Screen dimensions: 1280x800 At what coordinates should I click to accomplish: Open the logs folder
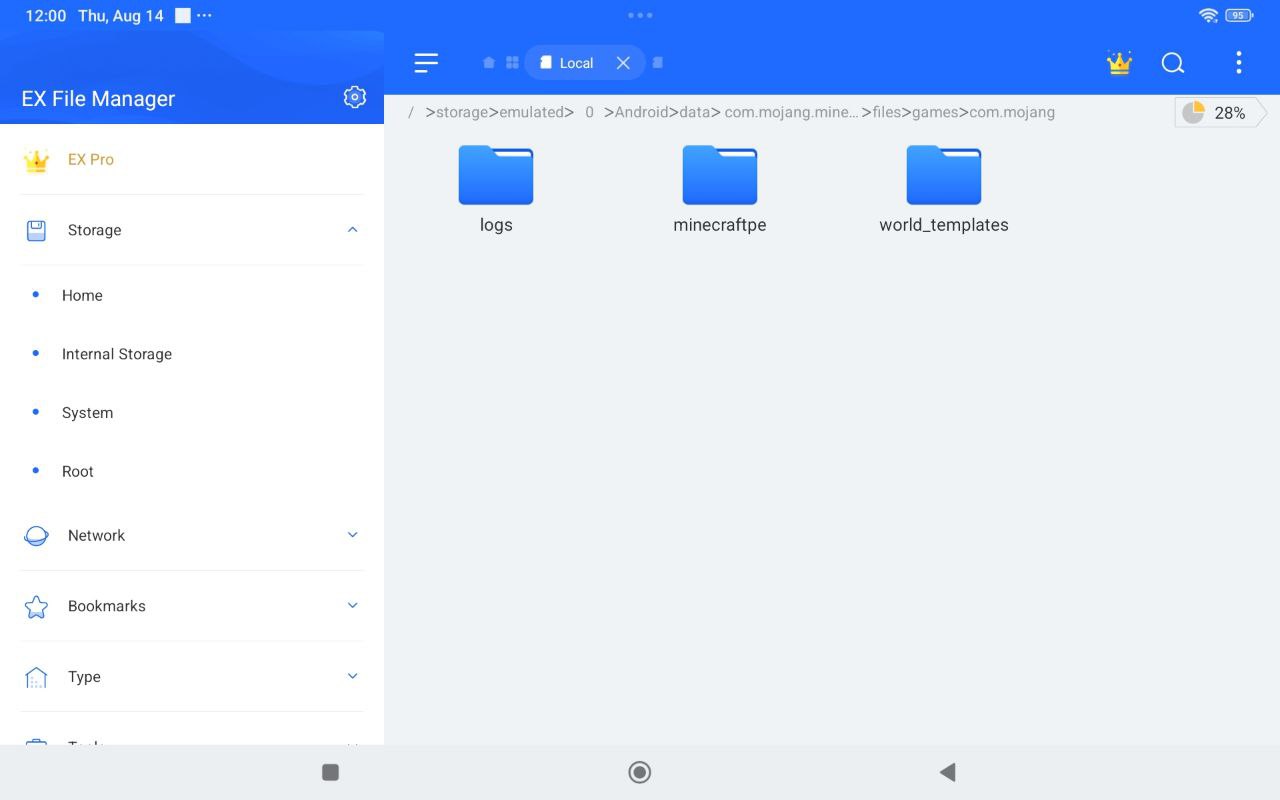coord(496,188)
